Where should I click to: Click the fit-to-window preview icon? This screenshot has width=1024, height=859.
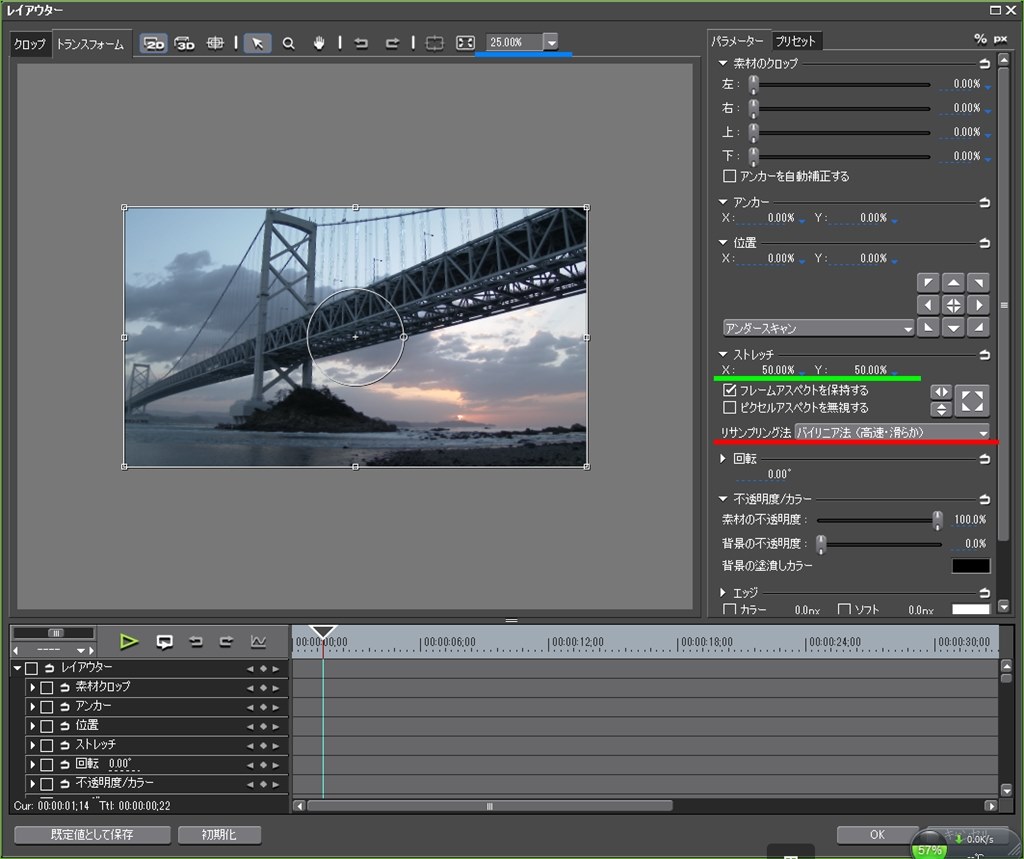(465, 43)
